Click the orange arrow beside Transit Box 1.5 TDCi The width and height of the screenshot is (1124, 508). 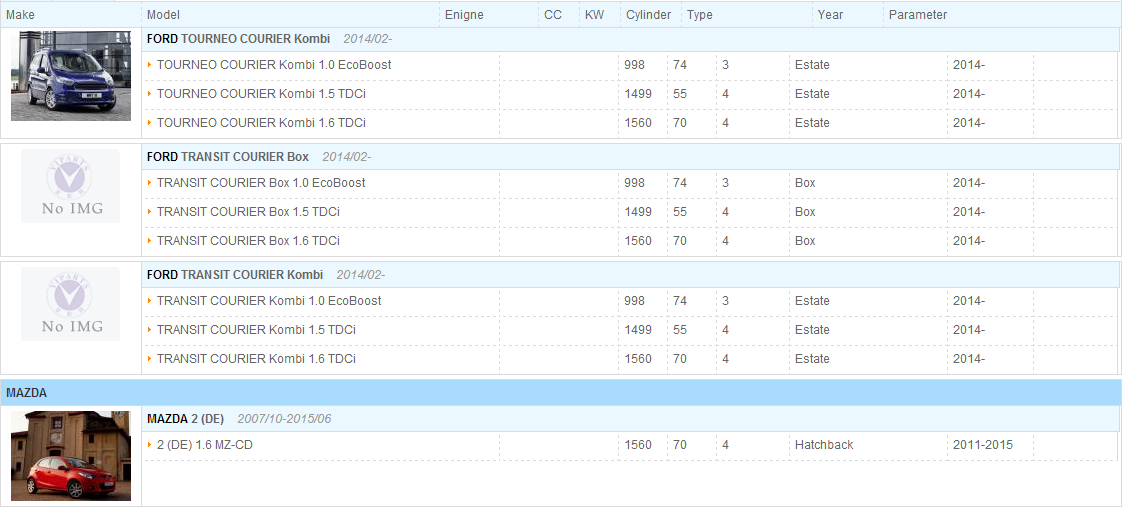click(x=150, y=212)
